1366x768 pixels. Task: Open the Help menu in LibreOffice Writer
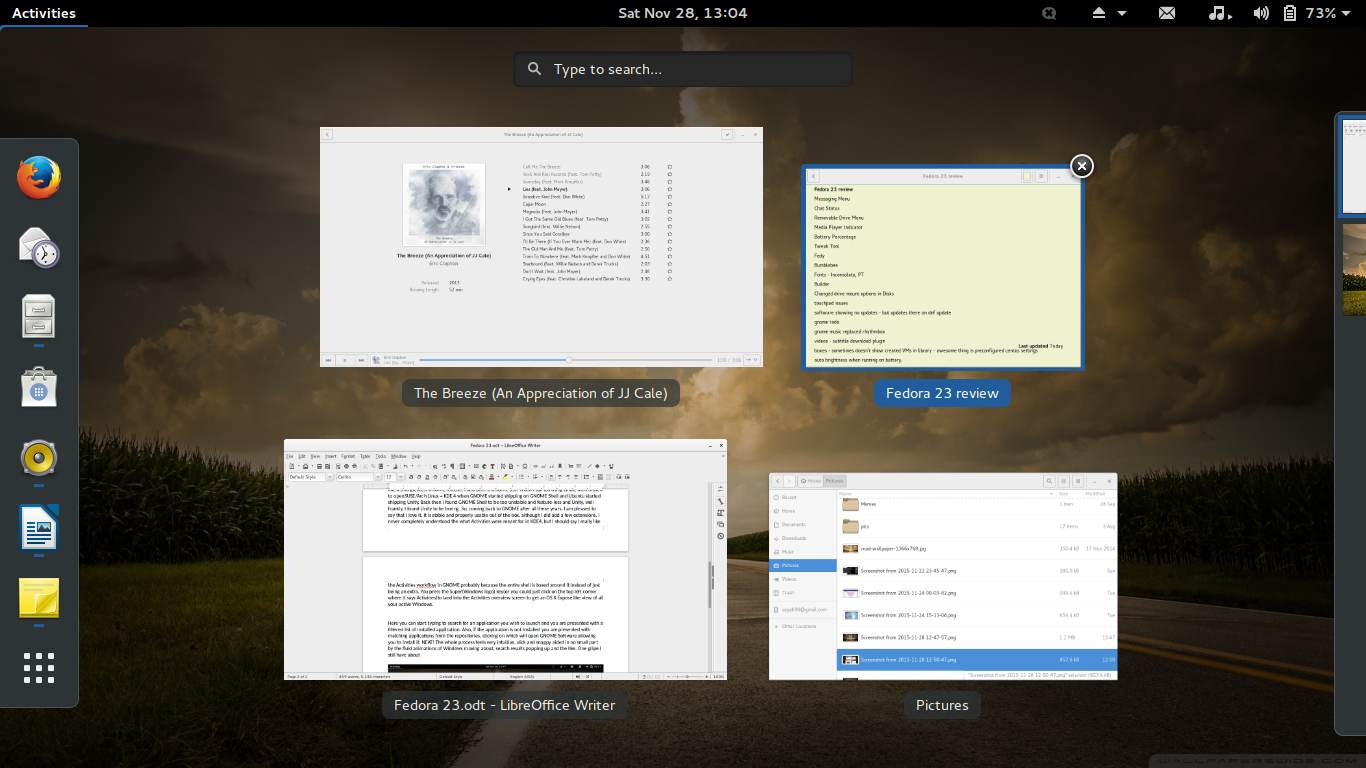click(x=416, y=456)
